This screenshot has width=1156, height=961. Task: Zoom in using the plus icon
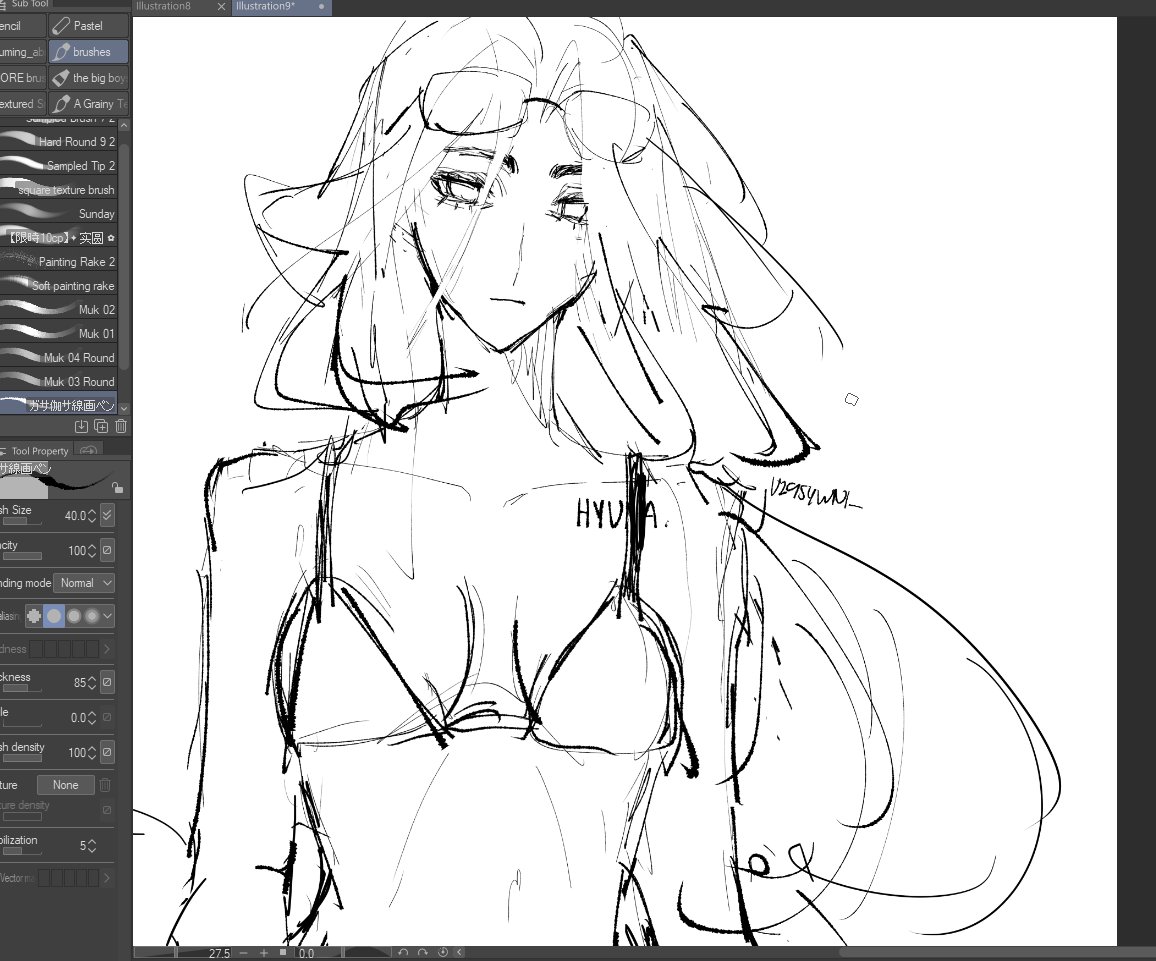tap(264, 953)
